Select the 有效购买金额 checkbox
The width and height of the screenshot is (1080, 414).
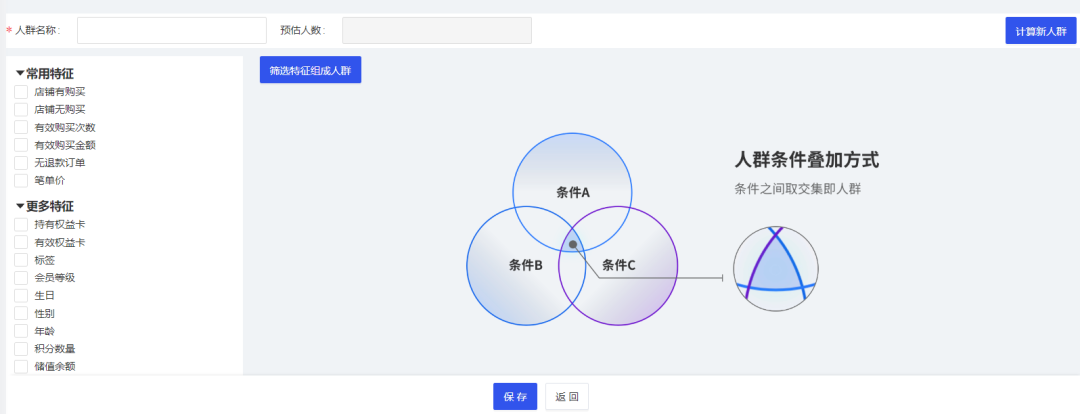coord(21,145)
